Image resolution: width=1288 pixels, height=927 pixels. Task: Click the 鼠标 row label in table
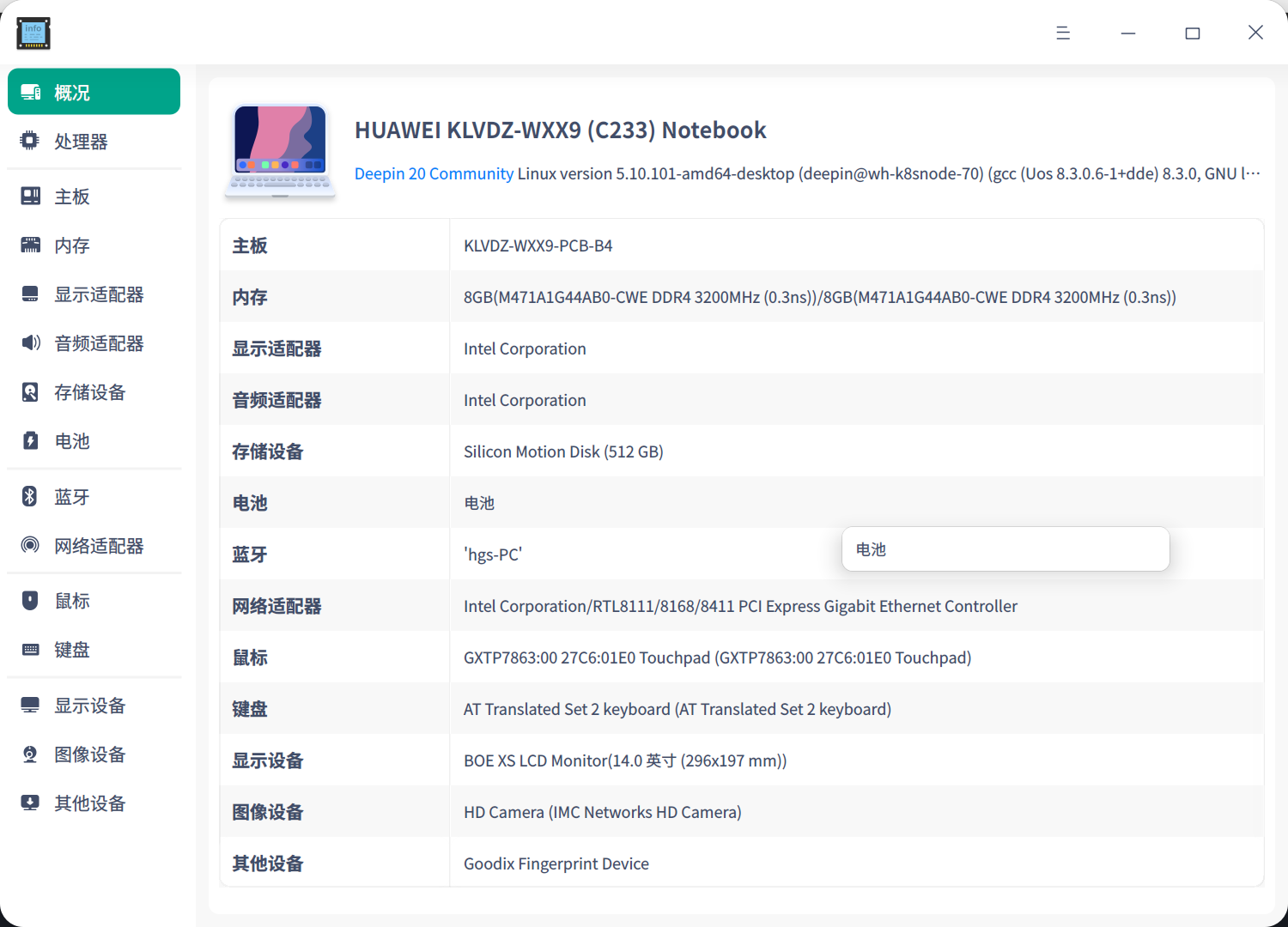tap(250, 657)
